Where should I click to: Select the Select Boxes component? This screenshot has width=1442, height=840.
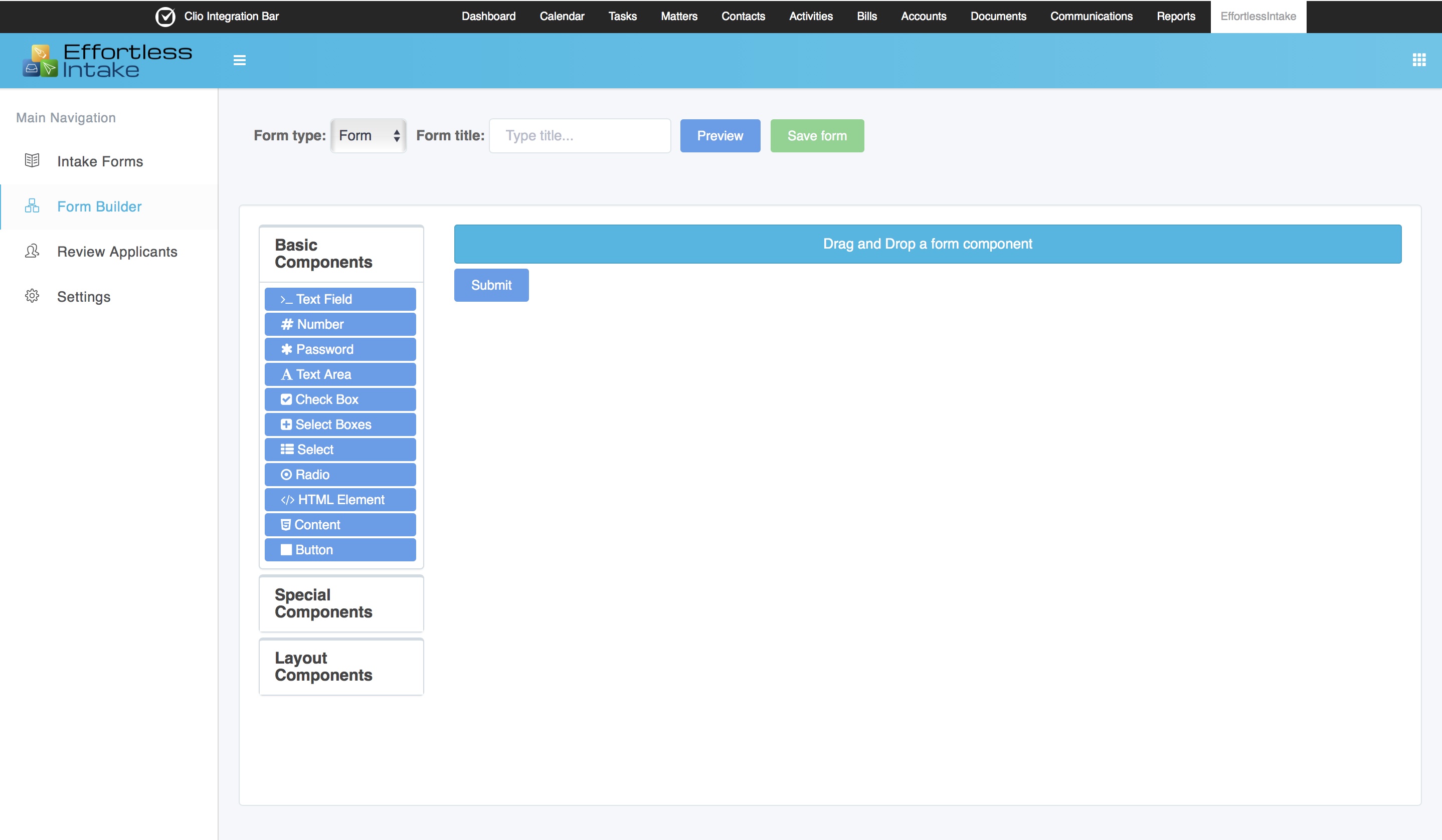pos(340,425)
